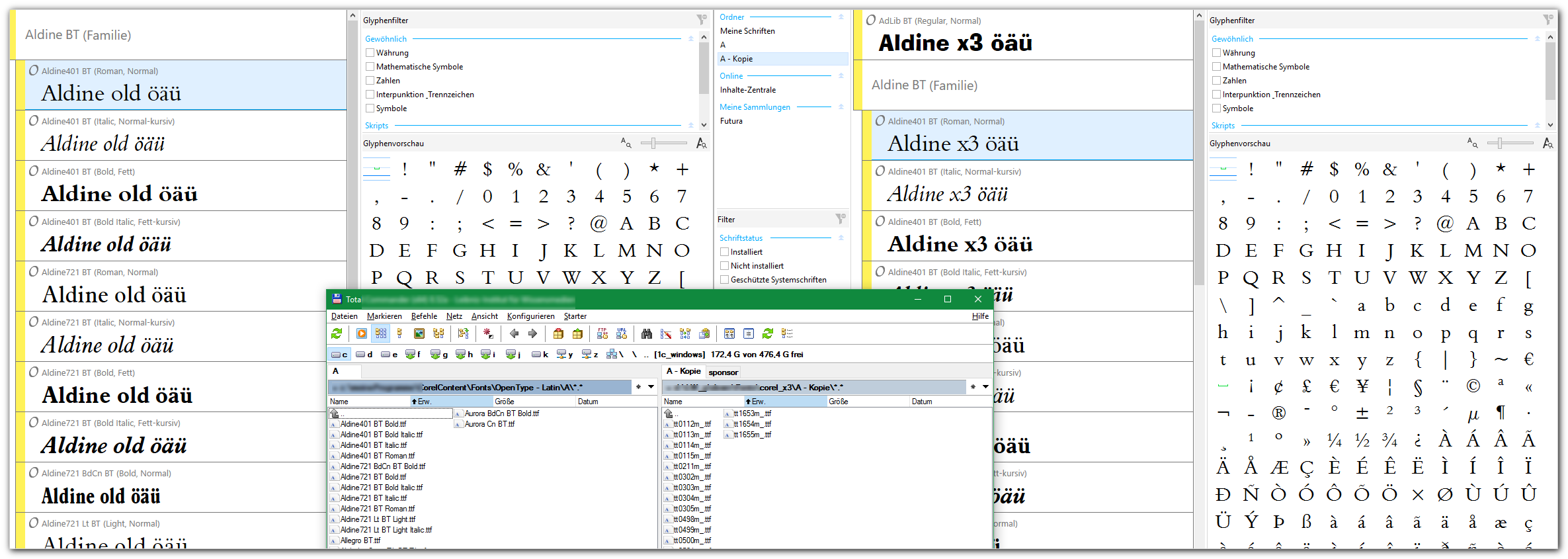
Task: Collapse the Schriftstatus section
Action: coord(841,238)
